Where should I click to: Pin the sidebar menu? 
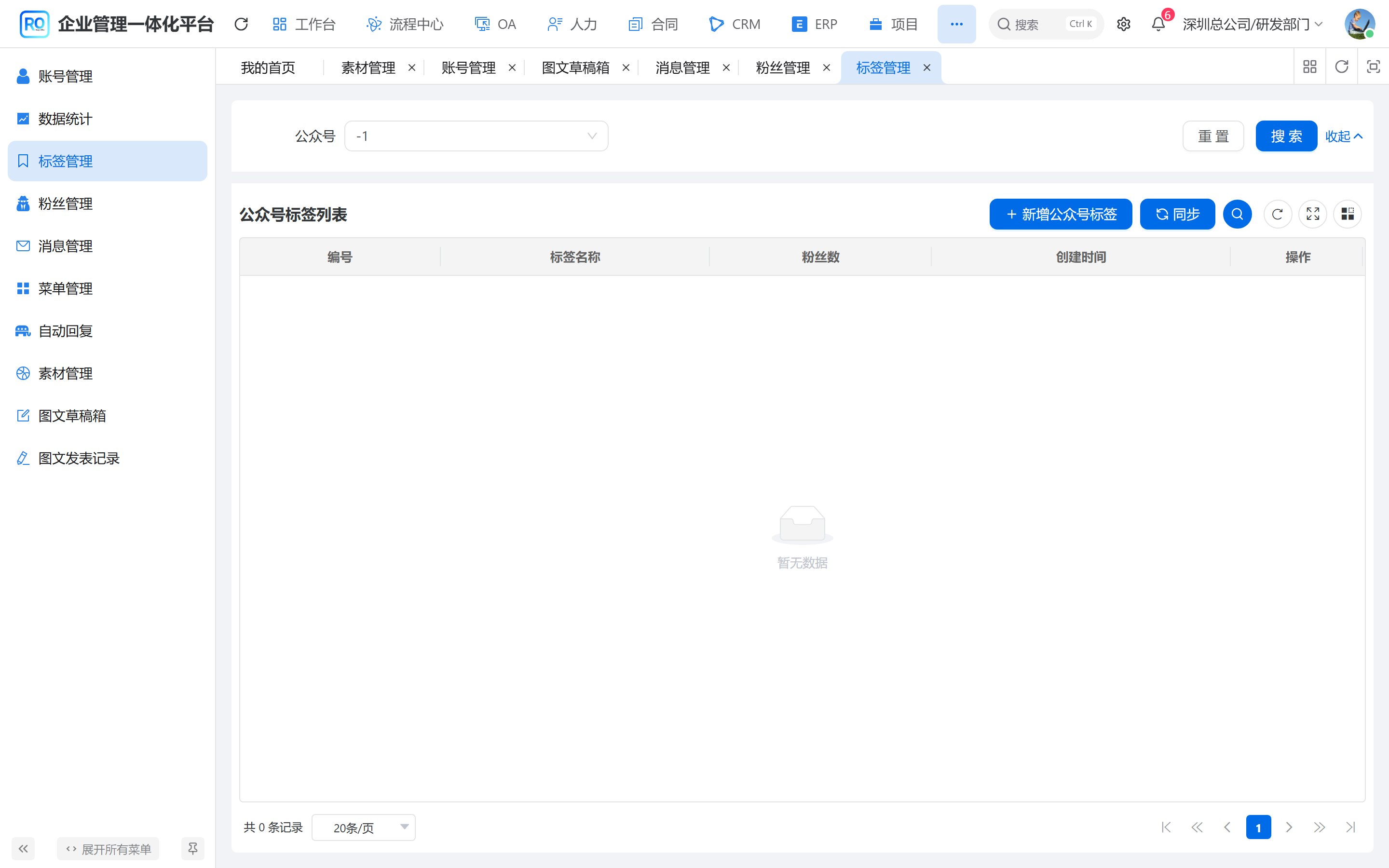(x=193, y=849)
